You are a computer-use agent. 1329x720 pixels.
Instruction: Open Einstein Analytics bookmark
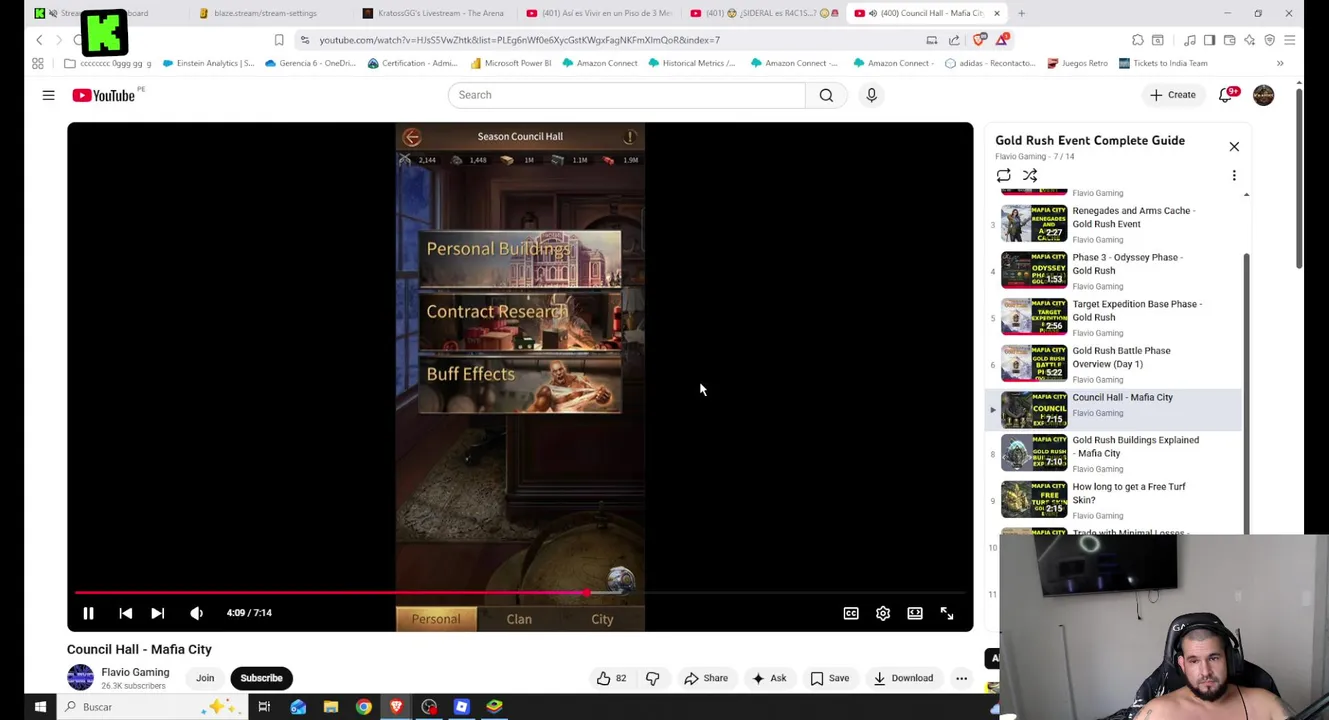pyautogui.click(x=208, y=63)
